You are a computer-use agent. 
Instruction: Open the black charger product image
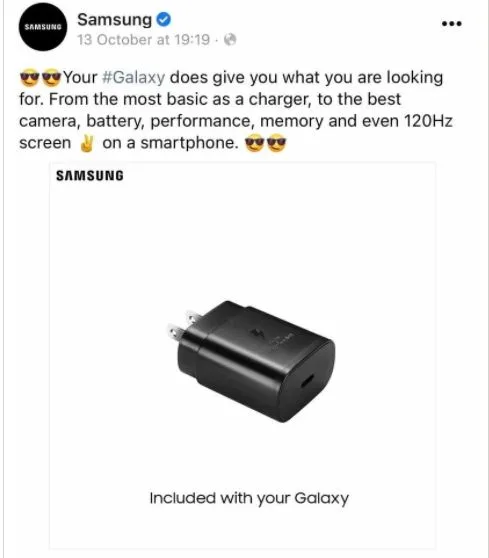coord(252,361)
